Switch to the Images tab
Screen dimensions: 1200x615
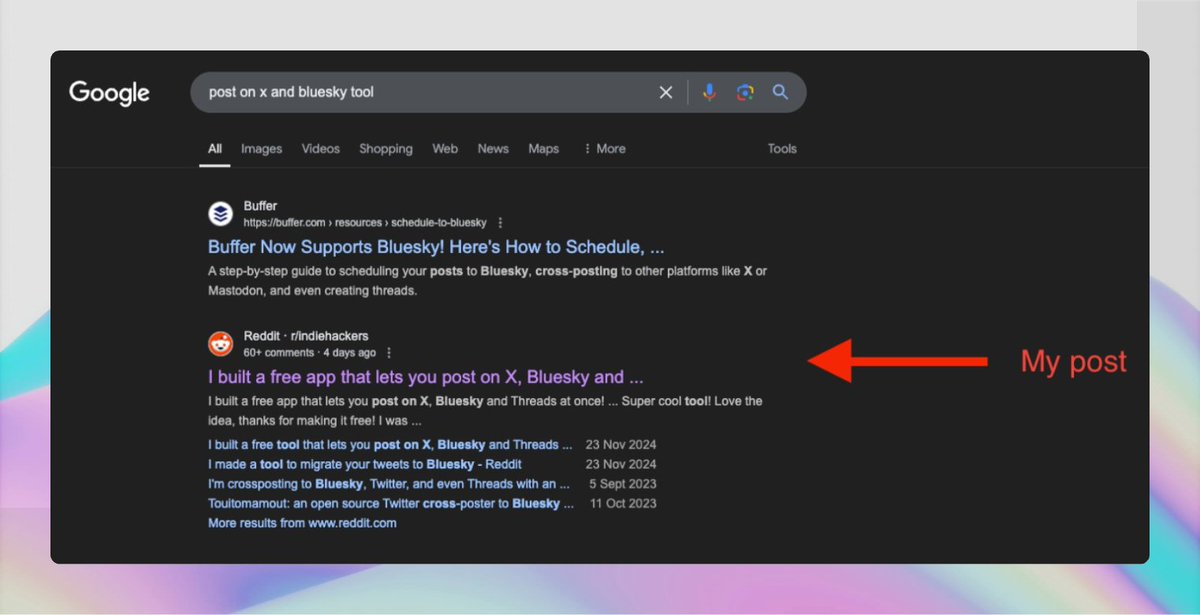tap(262, 149)
